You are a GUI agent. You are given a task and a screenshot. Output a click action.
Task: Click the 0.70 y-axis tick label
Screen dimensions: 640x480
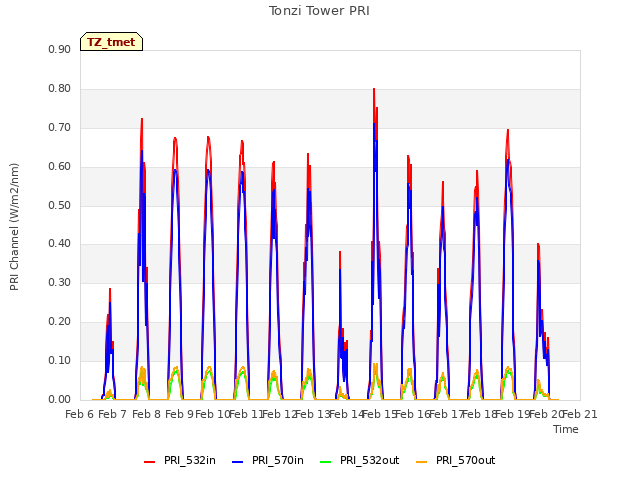click(x=60, y=127)
